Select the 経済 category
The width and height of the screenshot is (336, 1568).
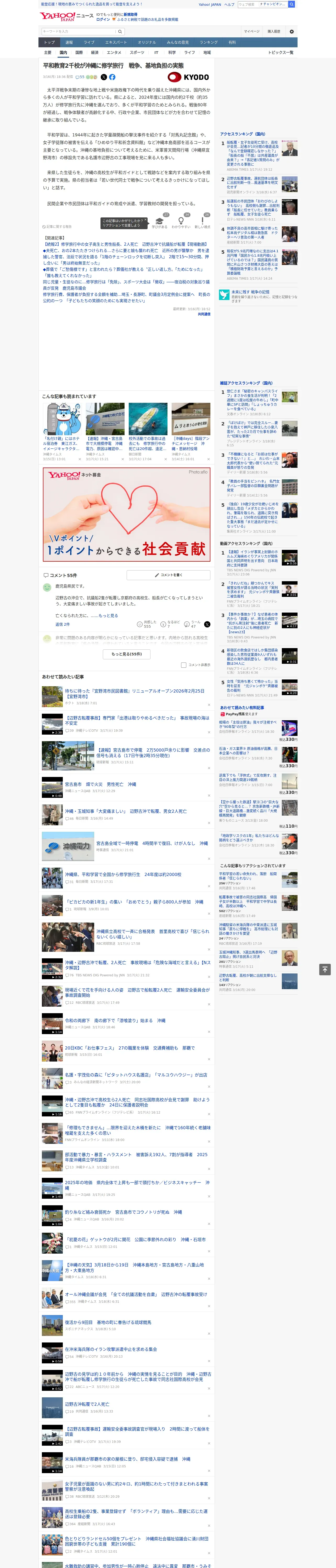tap(94, 52)
